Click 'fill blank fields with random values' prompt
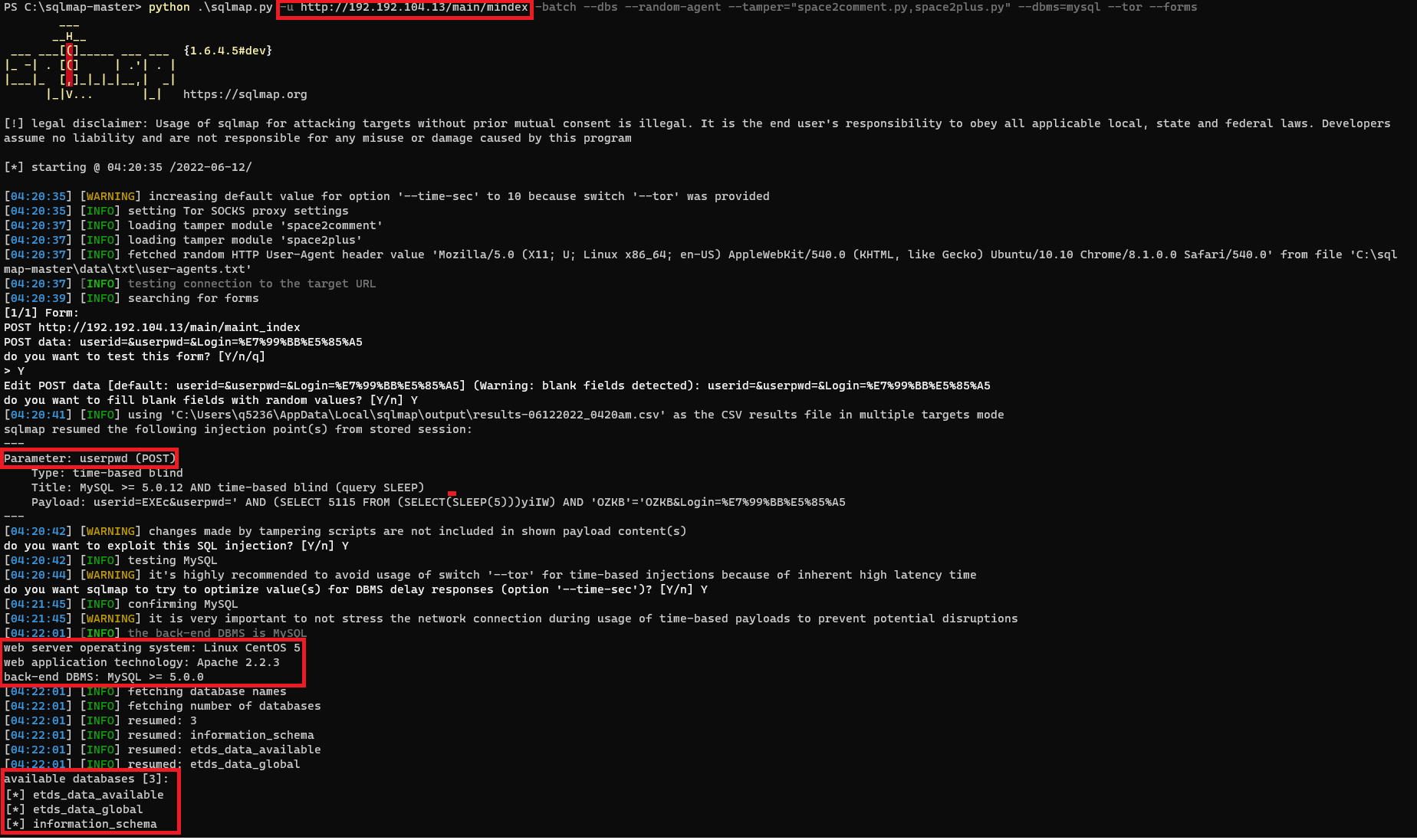 (211, 400)
